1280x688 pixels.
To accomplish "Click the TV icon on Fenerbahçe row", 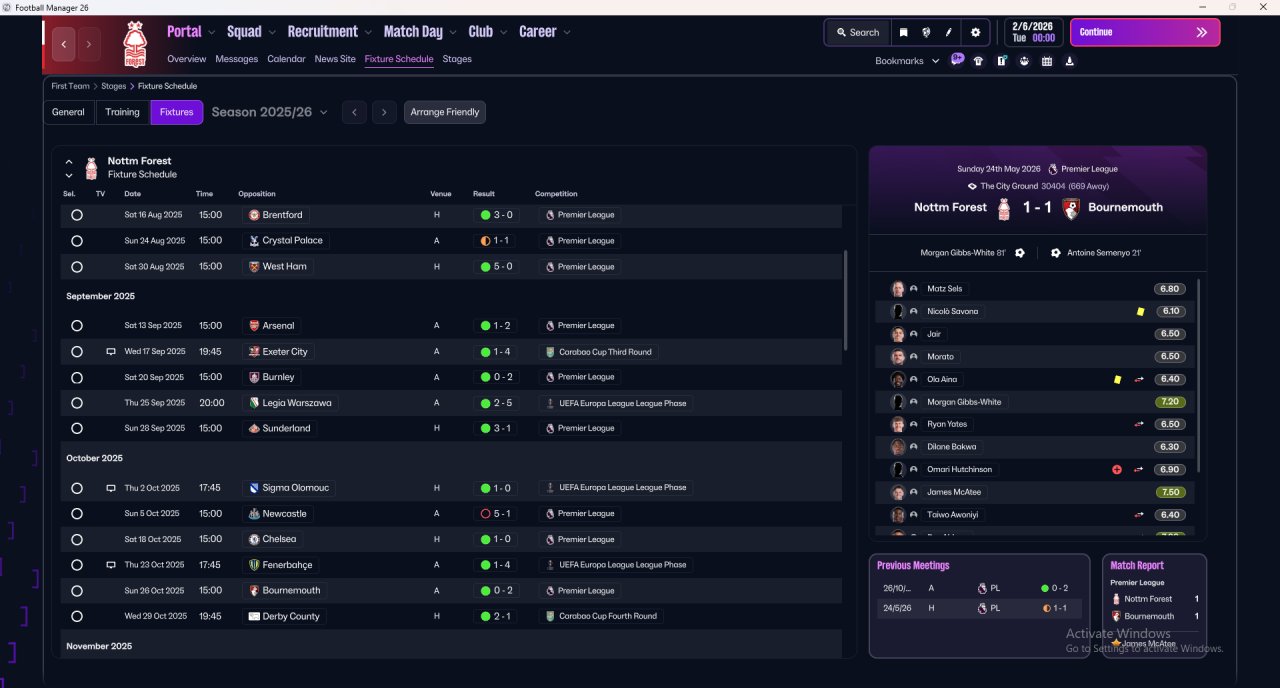I will [x=111, y=565].
